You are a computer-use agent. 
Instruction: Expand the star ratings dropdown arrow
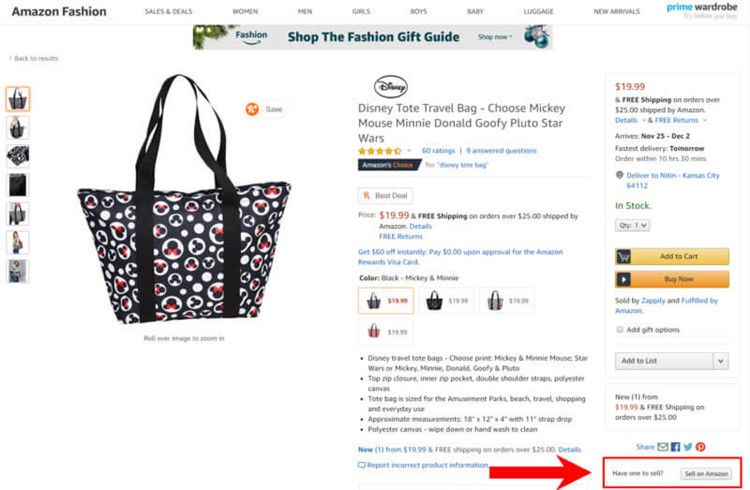point(409,151)
